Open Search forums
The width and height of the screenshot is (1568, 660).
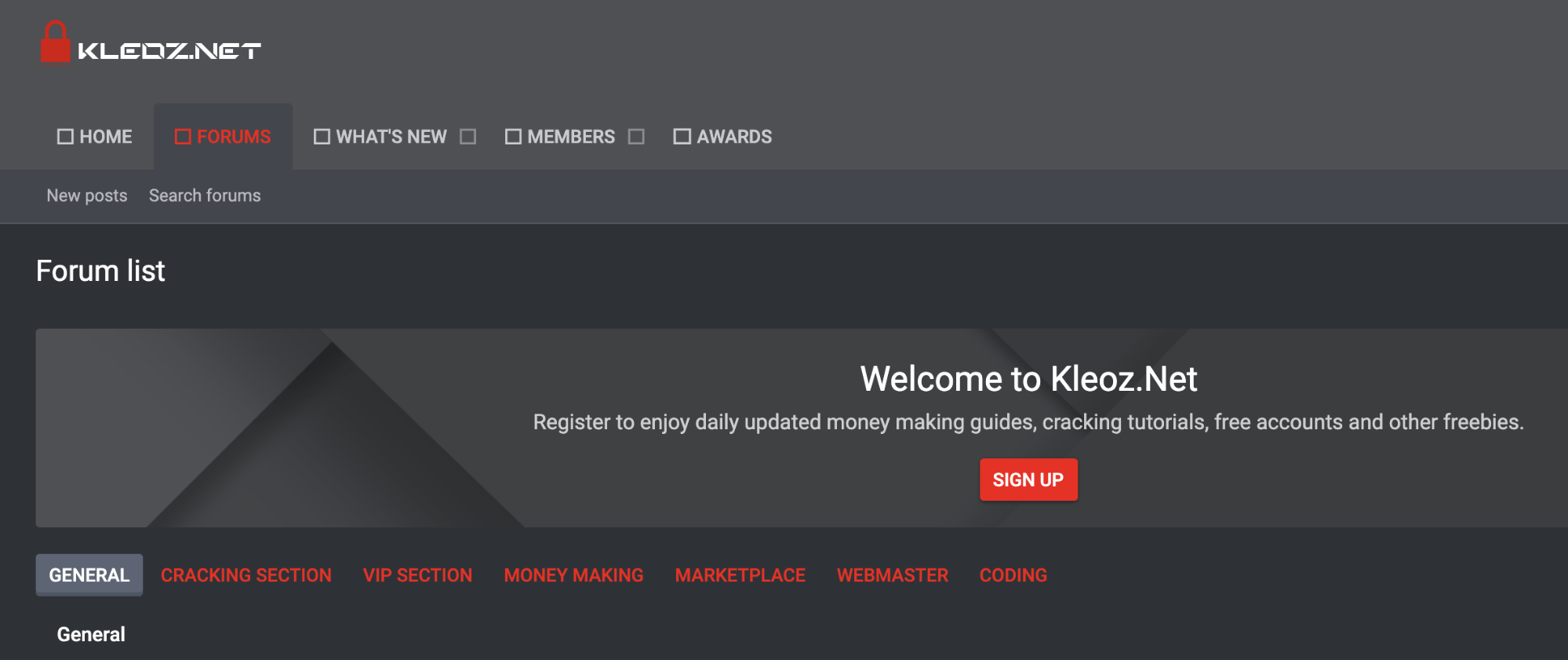(205, 195)
